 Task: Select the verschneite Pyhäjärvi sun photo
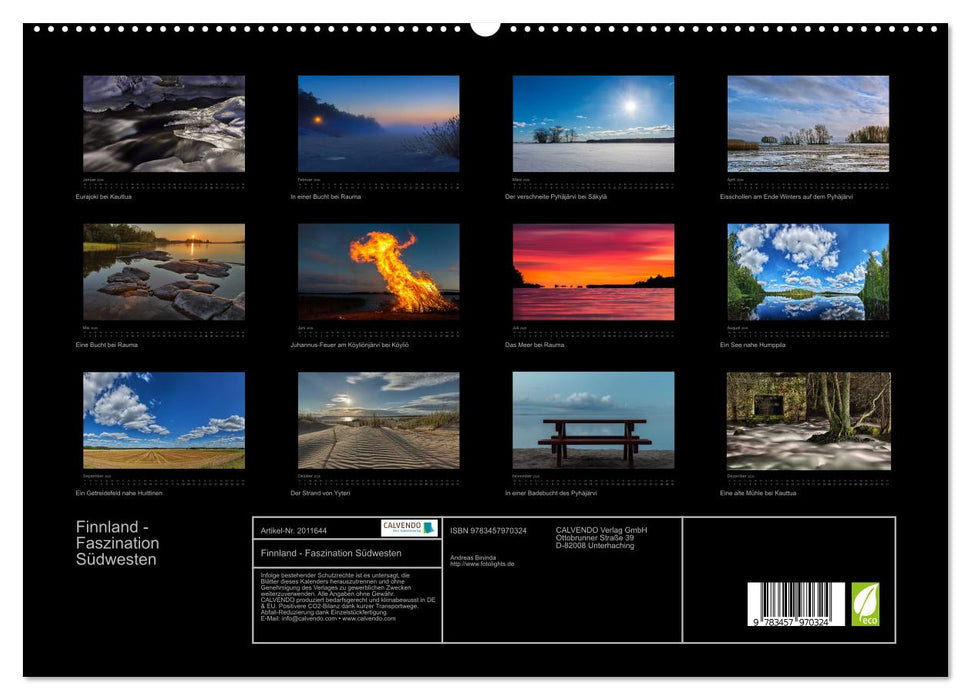(x=593, y=124)
